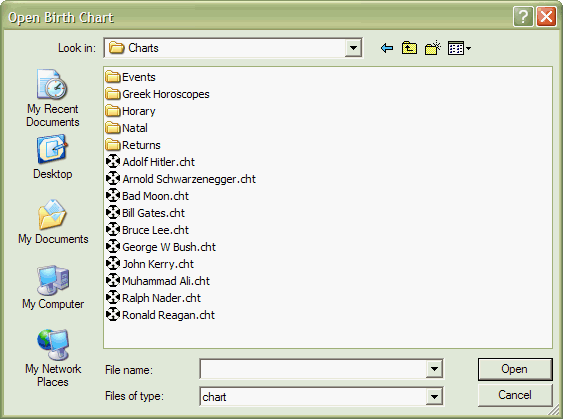Open My Recent Documents shortcut
The width and height of the screenshot is (563, 419).
click(52, 98)
